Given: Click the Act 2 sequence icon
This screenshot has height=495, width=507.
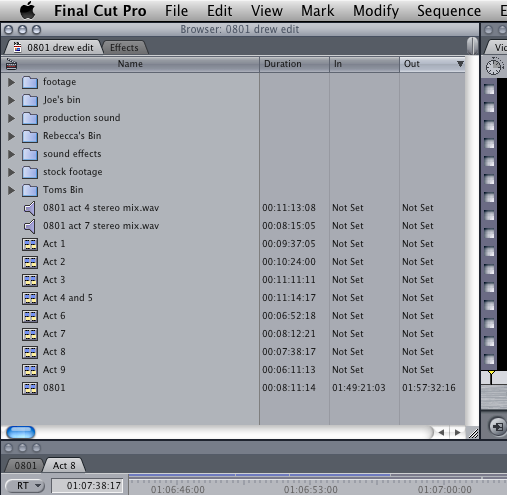Looking at the screenshot, I should pos(30,262).
